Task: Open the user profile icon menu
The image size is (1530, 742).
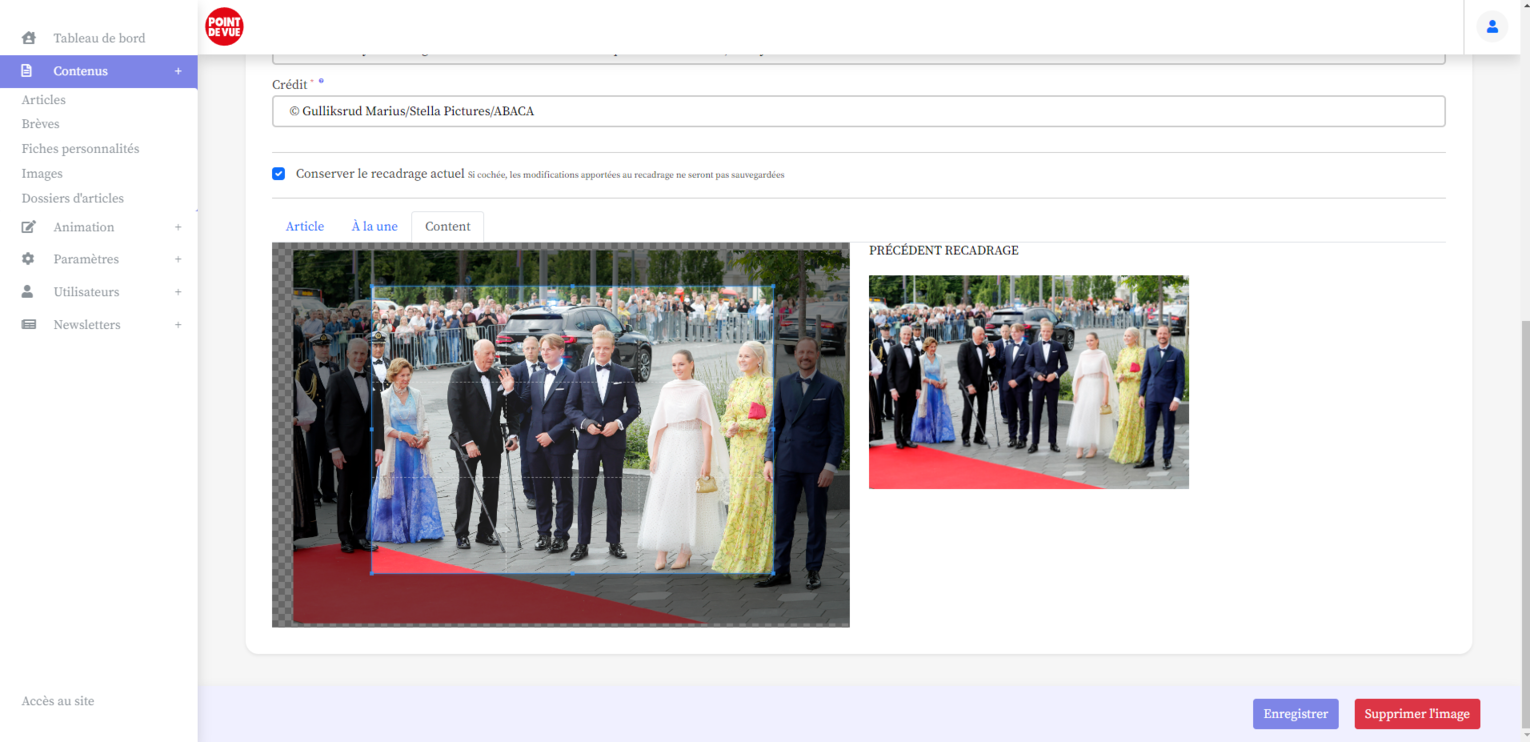Action: tap(1491, 27)
